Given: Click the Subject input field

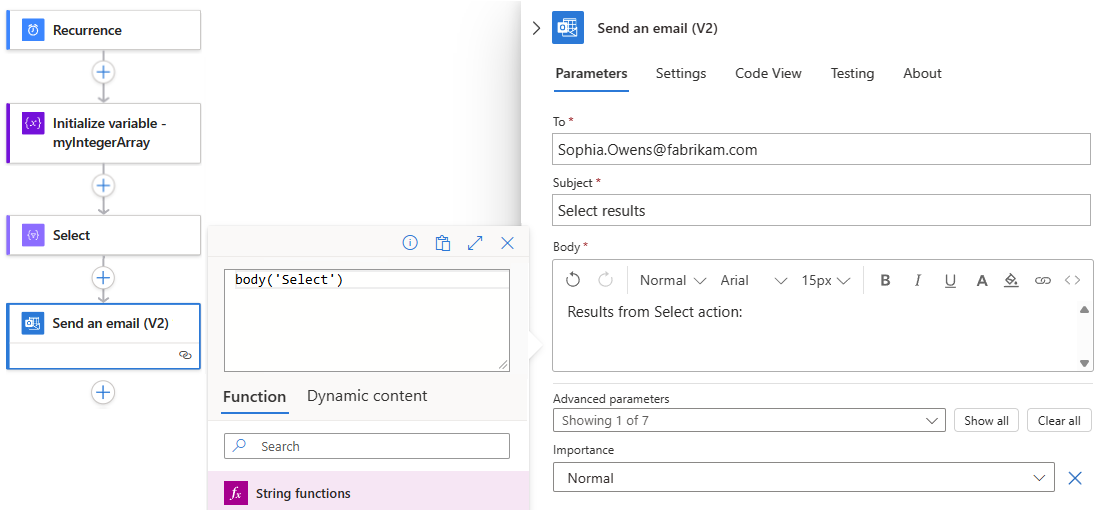Looking at the screenshot, I should pyautogui.click(x=821, y=210).
